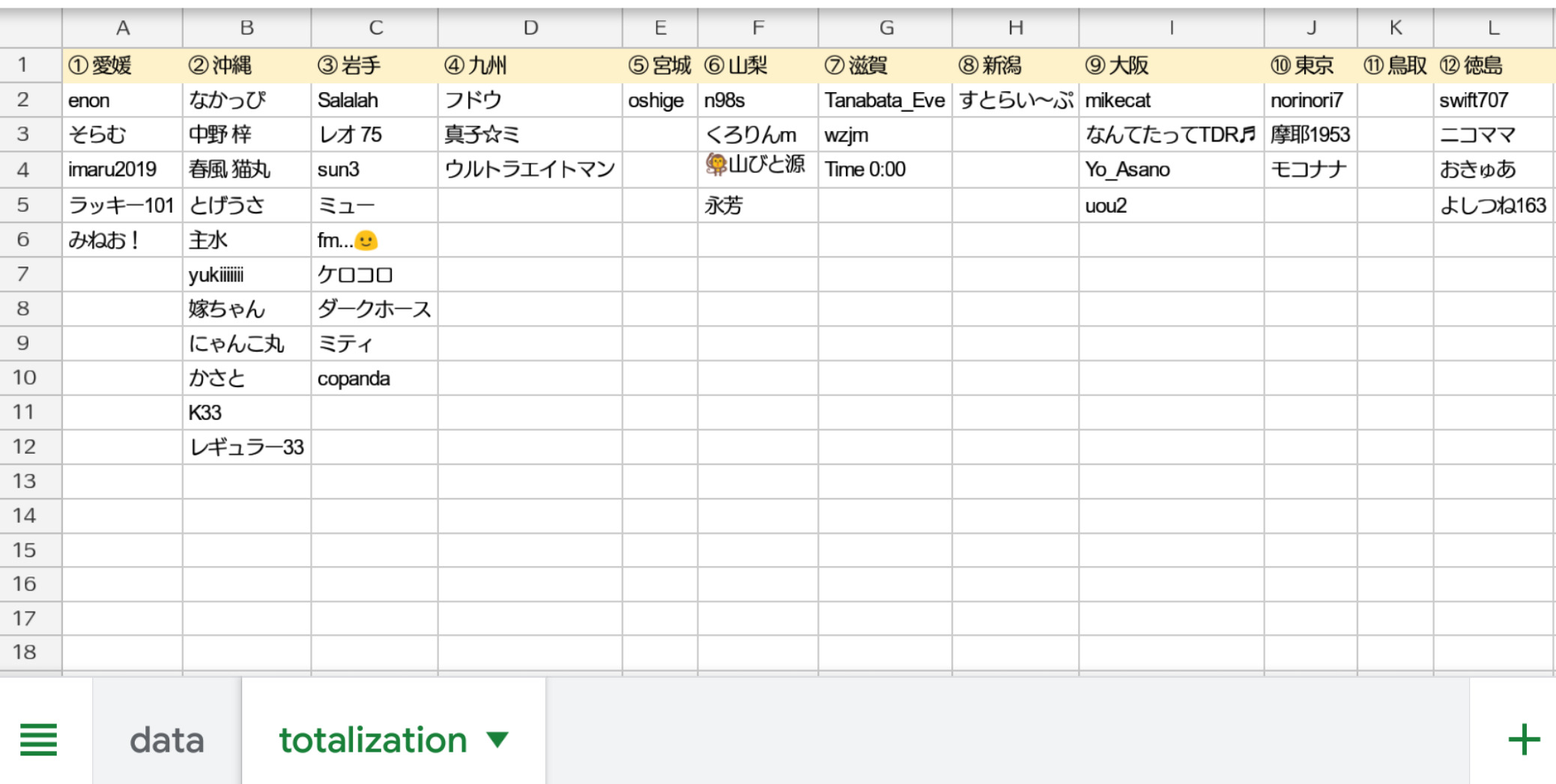Click the cell containing oshige

point(659,100)
